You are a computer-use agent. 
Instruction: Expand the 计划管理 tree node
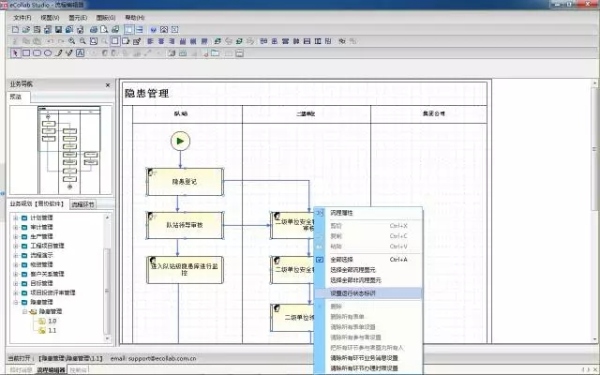point(16,218)
